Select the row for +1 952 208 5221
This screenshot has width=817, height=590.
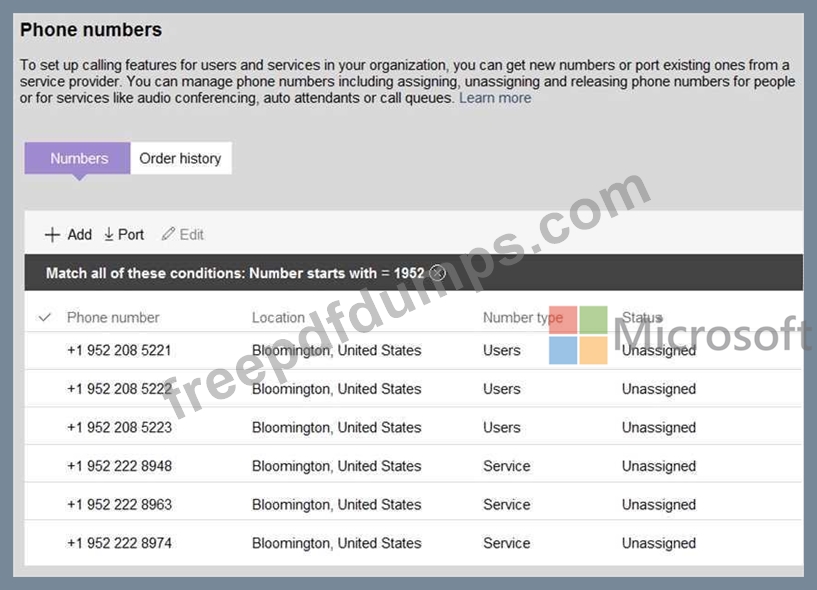tap(119, 351)
